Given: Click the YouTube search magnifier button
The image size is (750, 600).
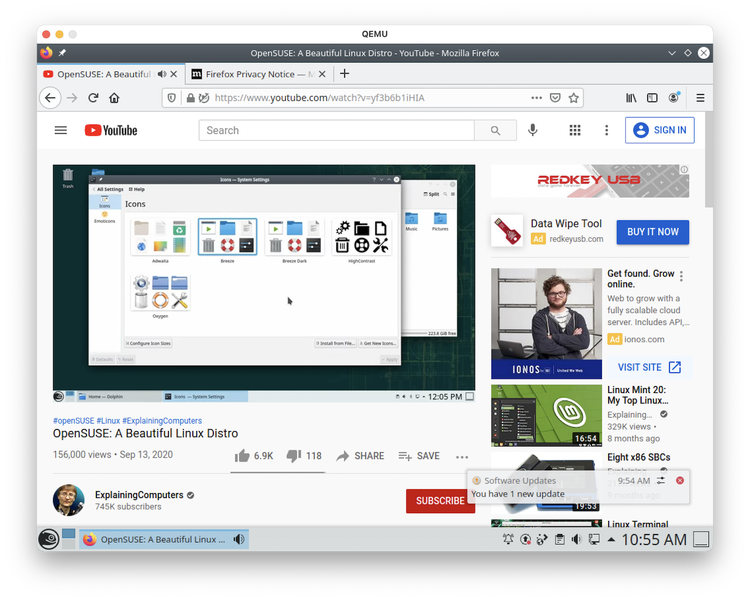Looking at the screenshot, I should (x=495, y=130).
